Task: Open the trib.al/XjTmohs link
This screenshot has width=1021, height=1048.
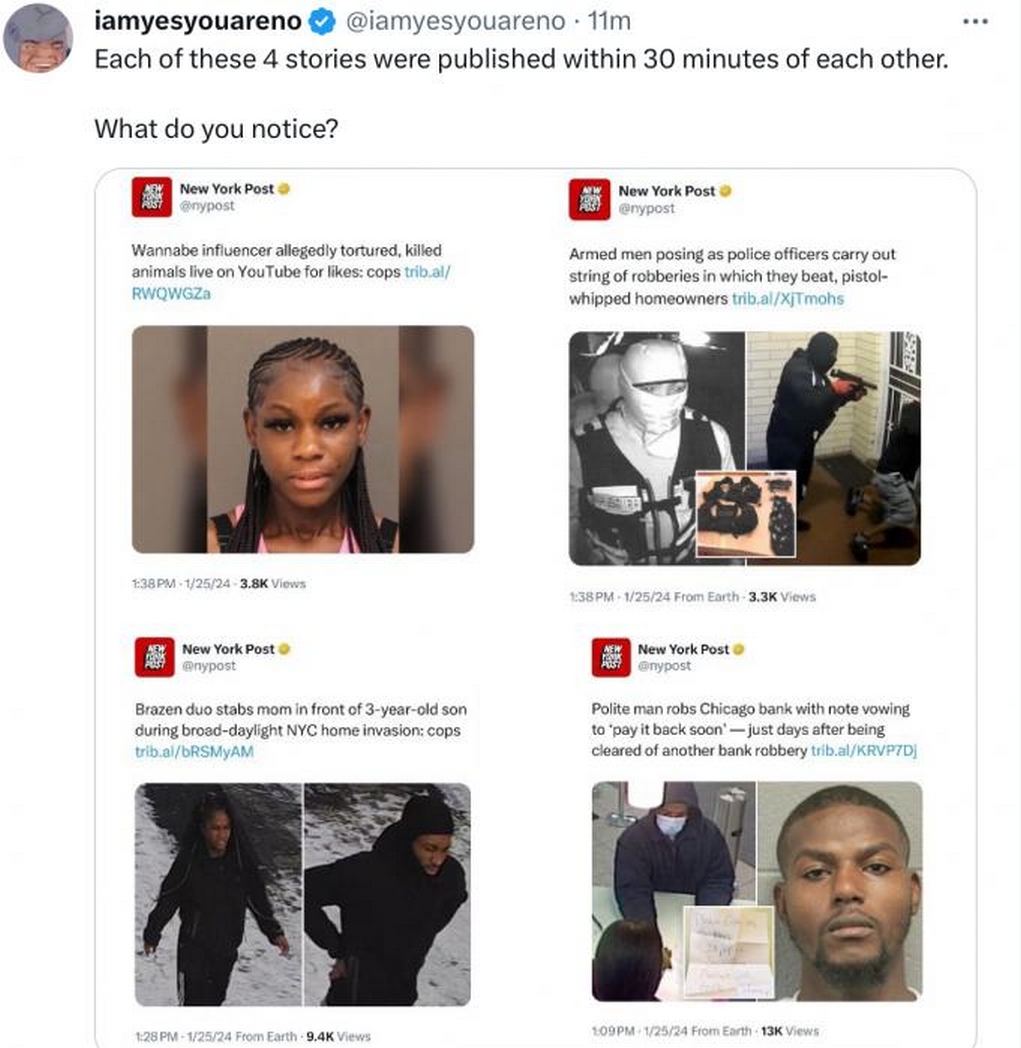Action: pos(788,299)
